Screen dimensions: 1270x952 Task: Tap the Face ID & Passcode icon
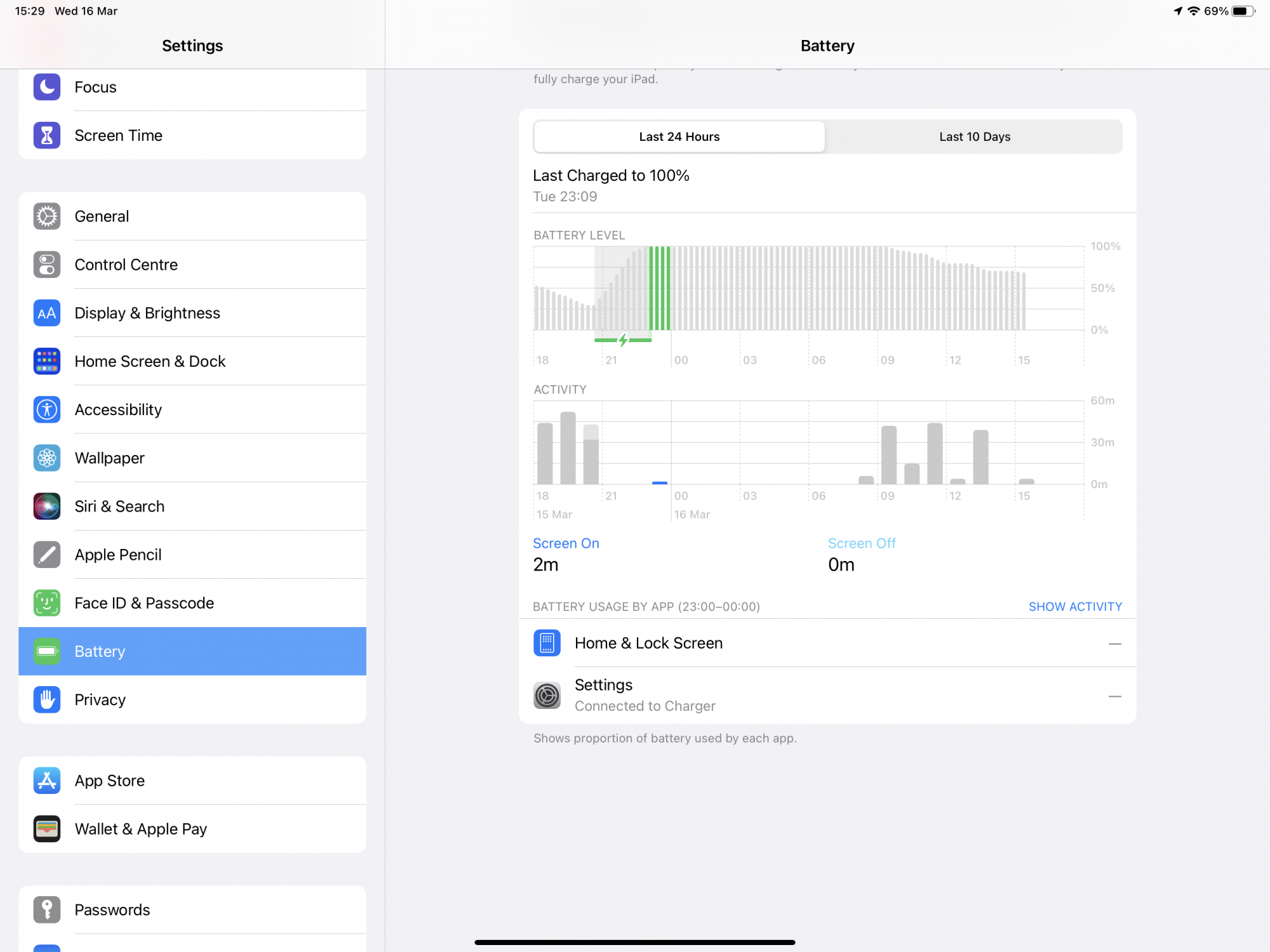point(46,603)
